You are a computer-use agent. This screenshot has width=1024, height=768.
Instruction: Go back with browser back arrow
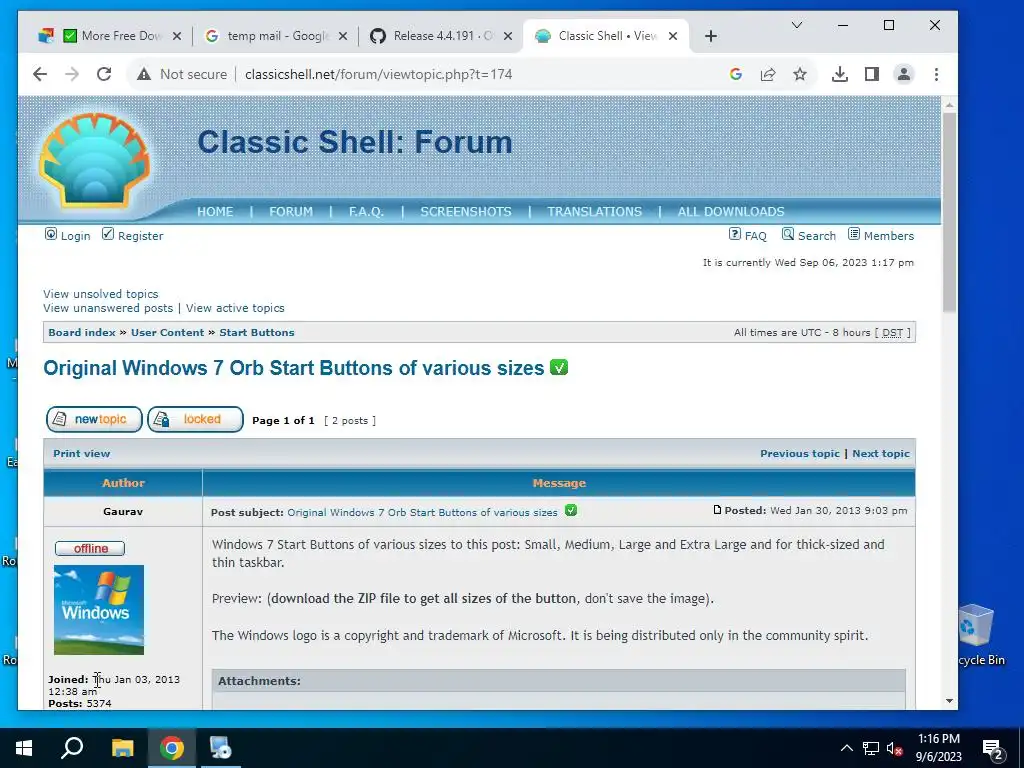click(40, 74)
